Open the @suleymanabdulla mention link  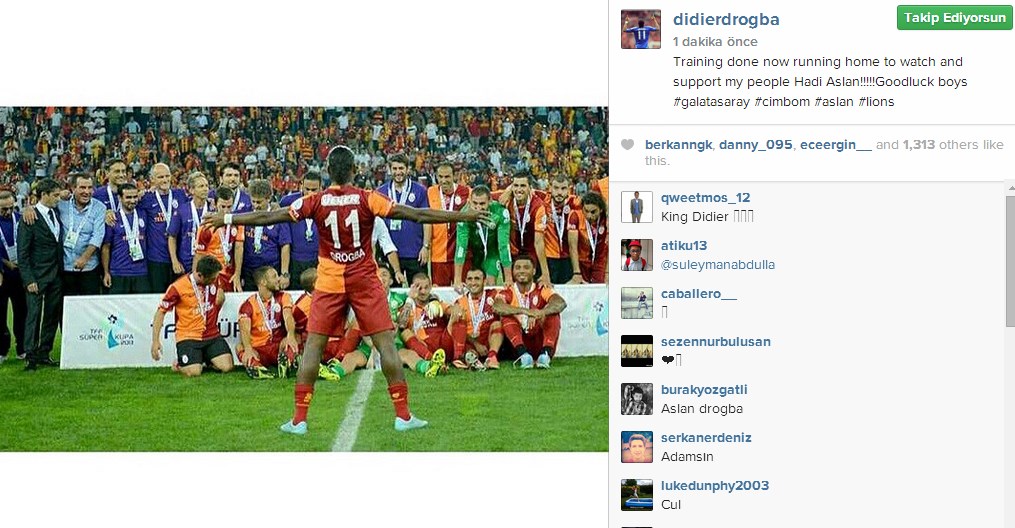pos(717,265)
